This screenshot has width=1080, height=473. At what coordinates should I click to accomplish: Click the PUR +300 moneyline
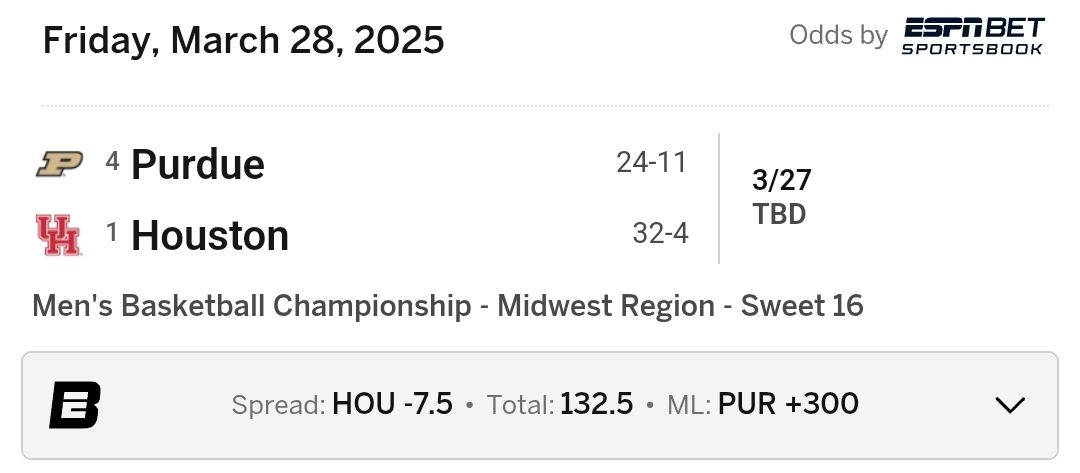click(788, 404)
